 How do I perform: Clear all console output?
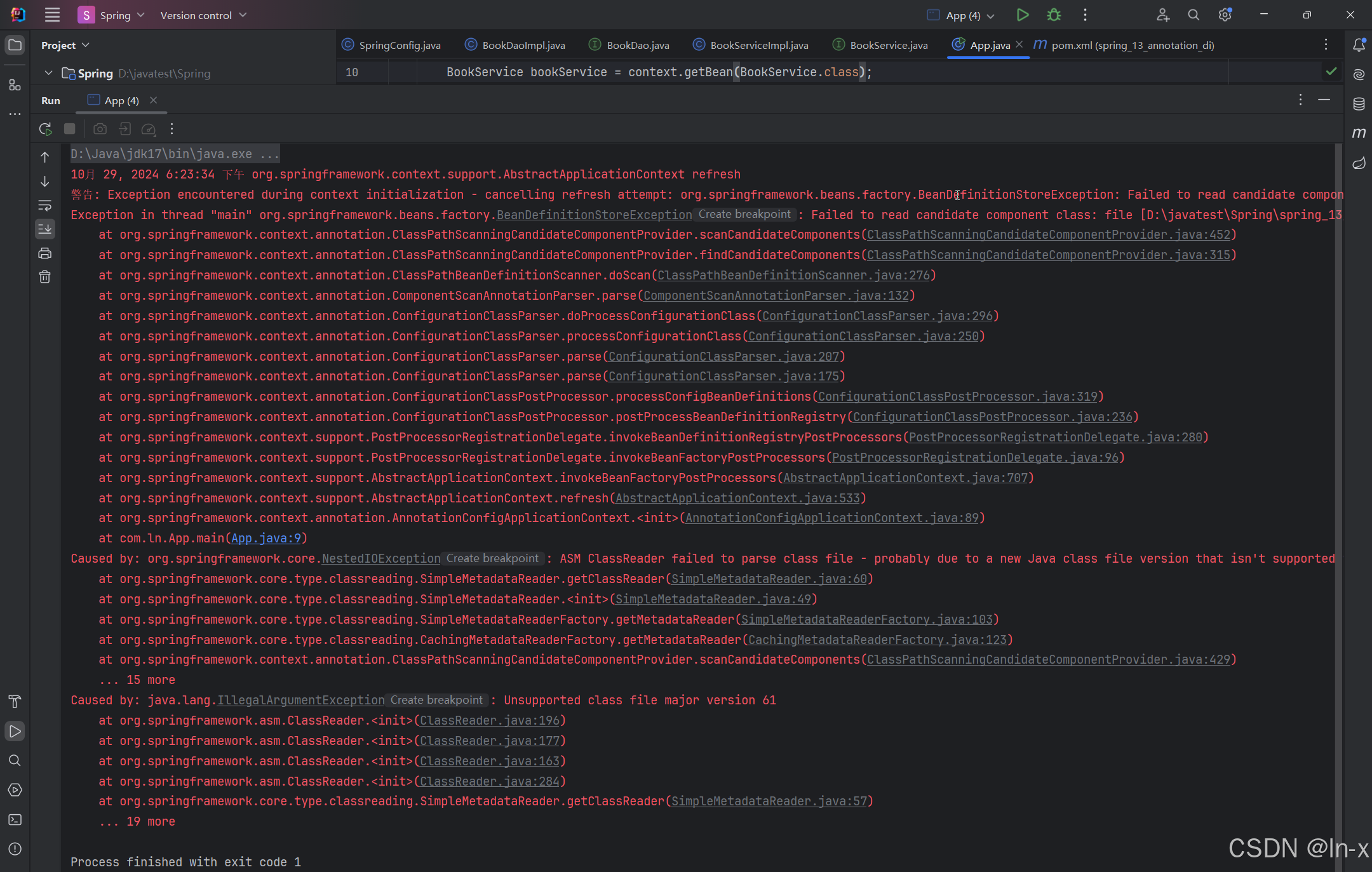coord(45,276)
